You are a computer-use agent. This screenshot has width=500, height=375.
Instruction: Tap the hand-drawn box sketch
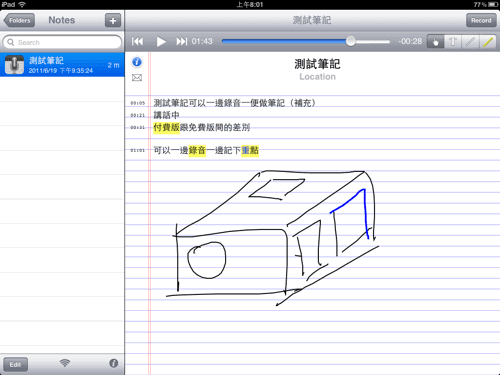(x=273, y=237)
